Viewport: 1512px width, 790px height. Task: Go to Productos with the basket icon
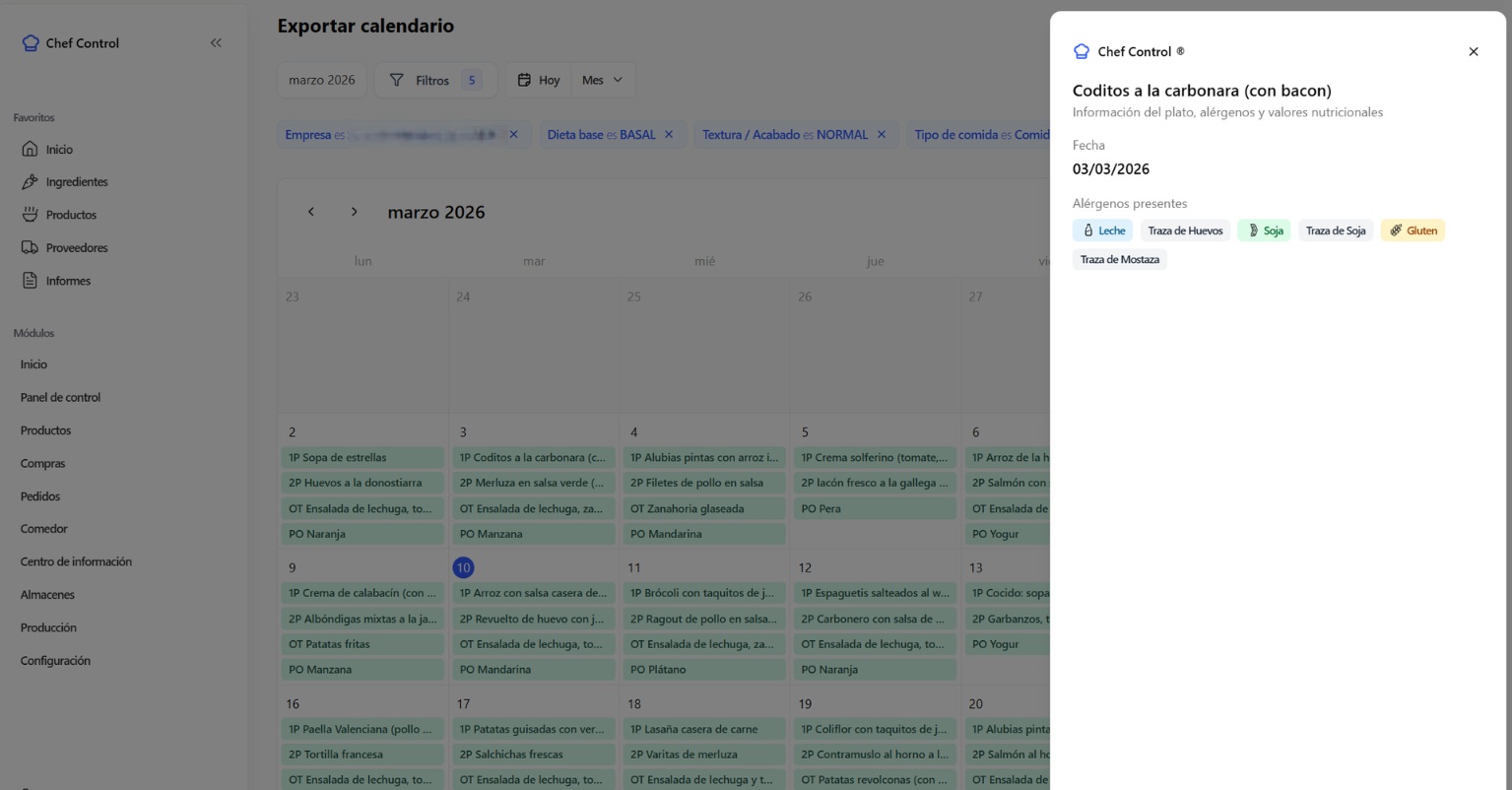pyautogui.click(x=31, y=215)
